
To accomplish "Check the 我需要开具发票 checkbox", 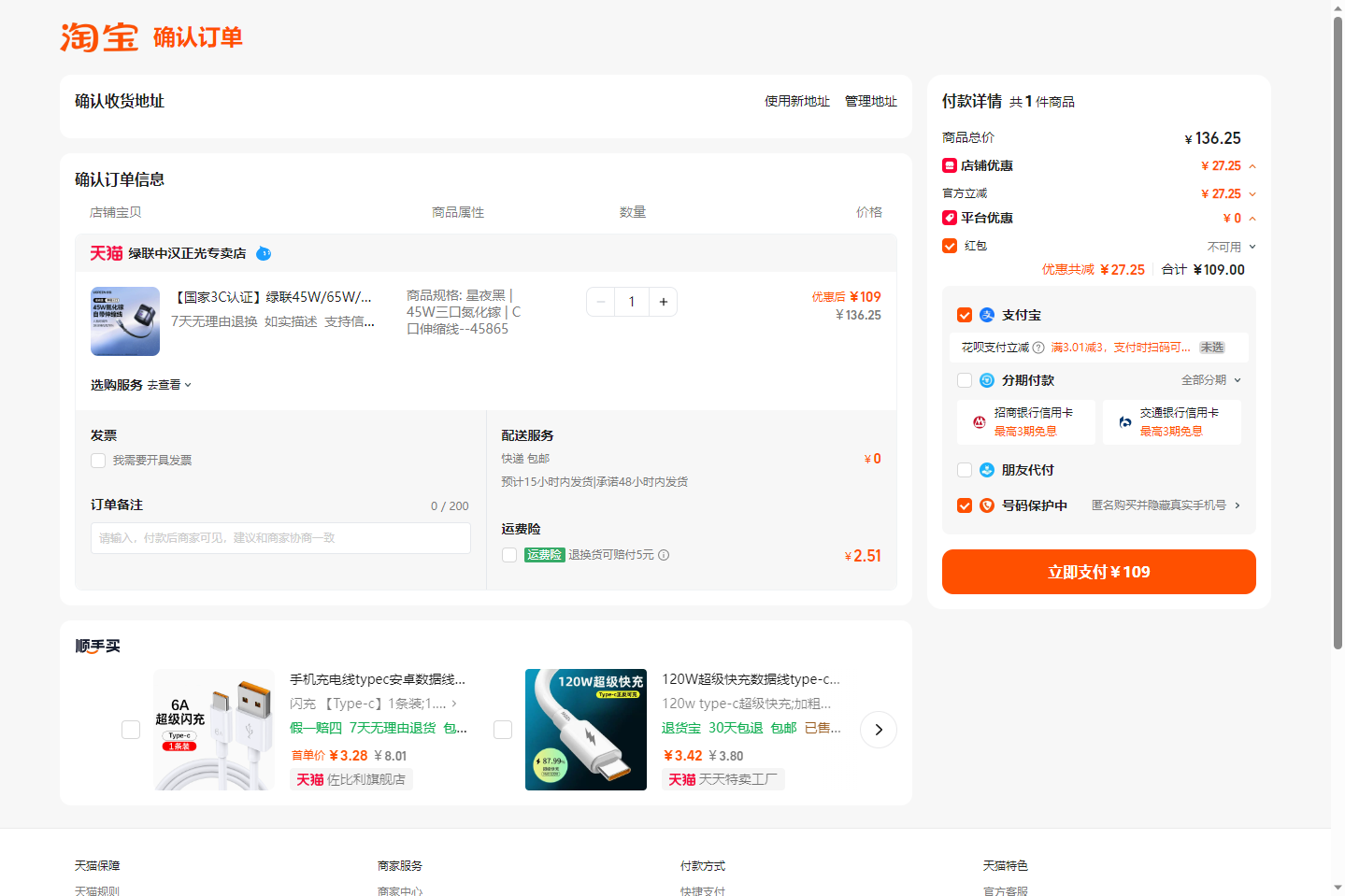I will tap(98, 461).
